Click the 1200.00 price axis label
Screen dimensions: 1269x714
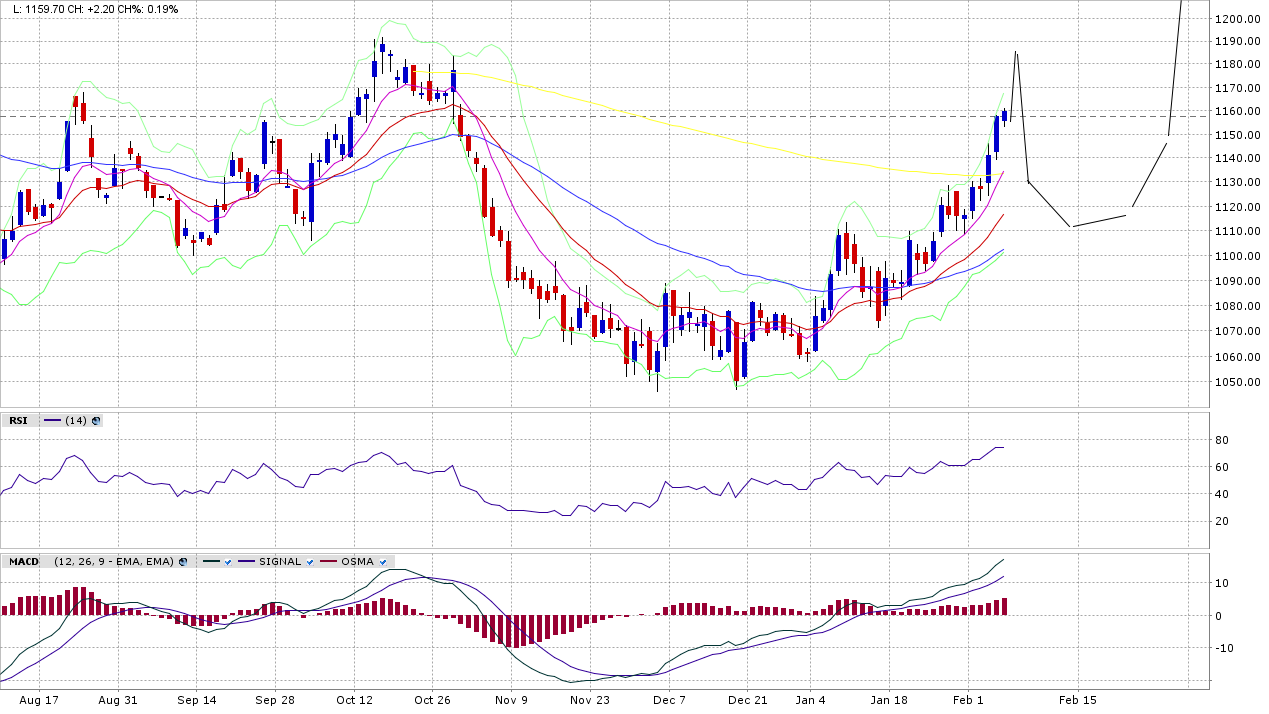(1236, 19)
